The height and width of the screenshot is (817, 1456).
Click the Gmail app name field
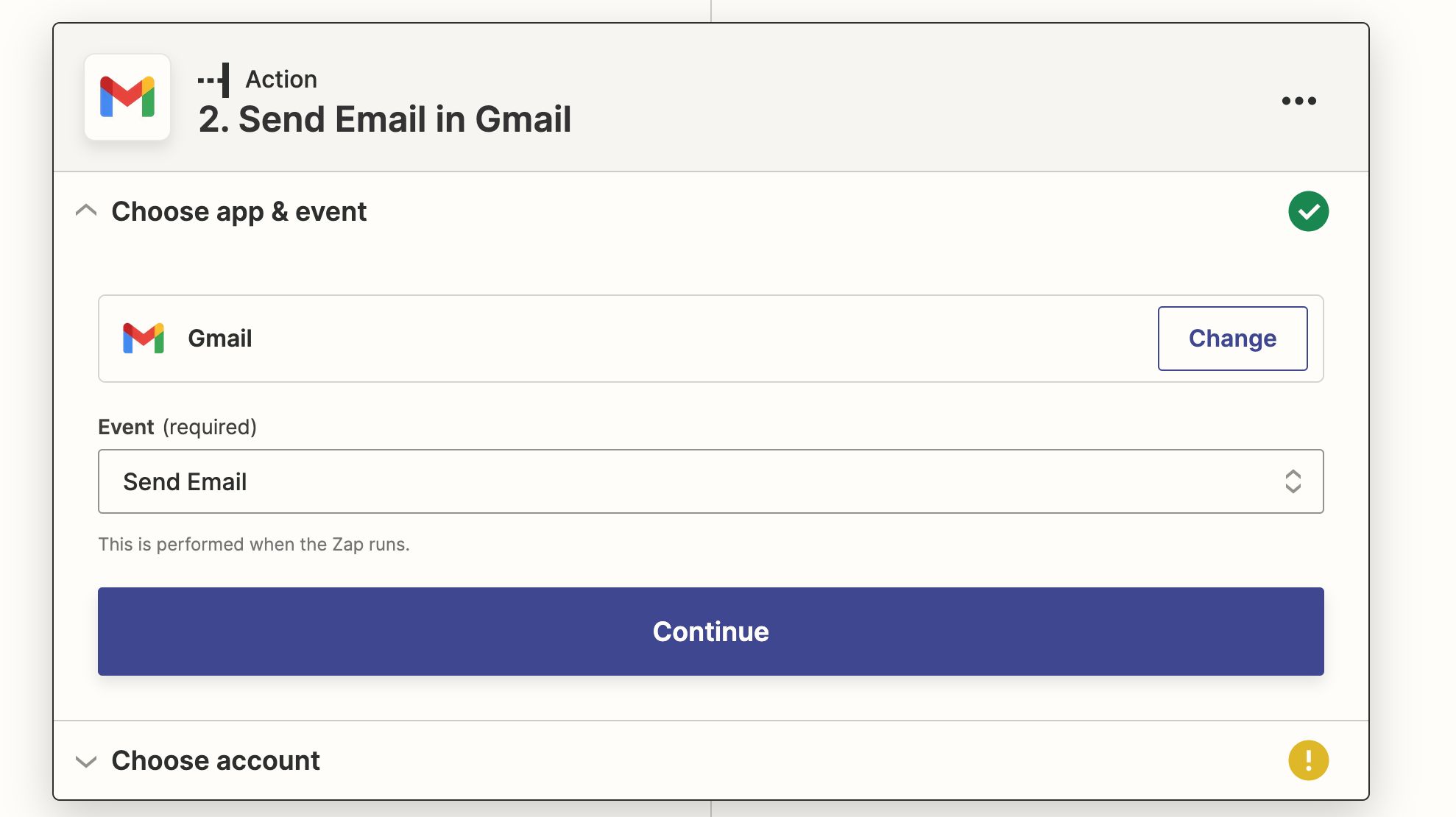point(710,339)
